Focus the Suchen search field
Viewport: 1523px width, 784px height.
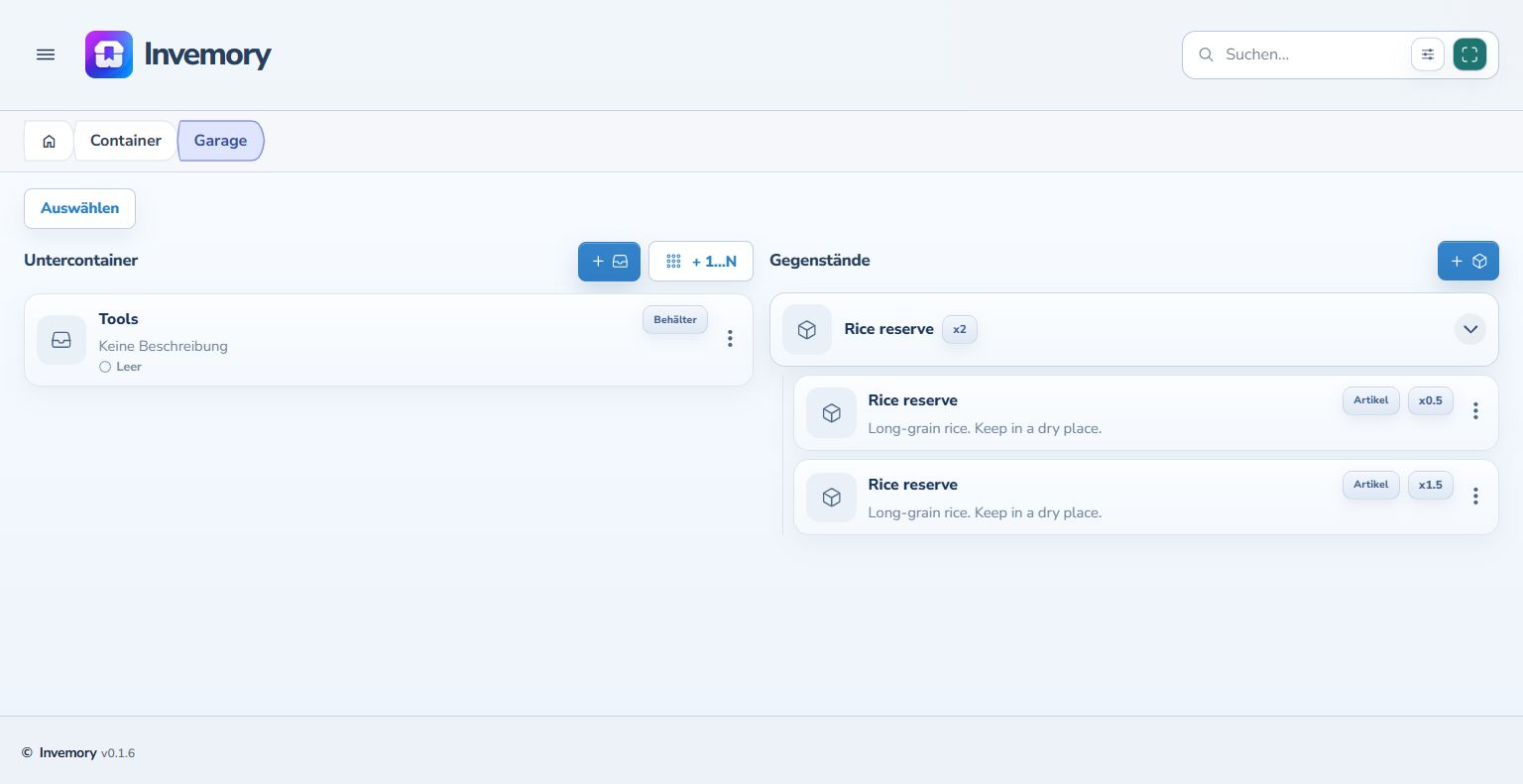[x=1311, y=55]
